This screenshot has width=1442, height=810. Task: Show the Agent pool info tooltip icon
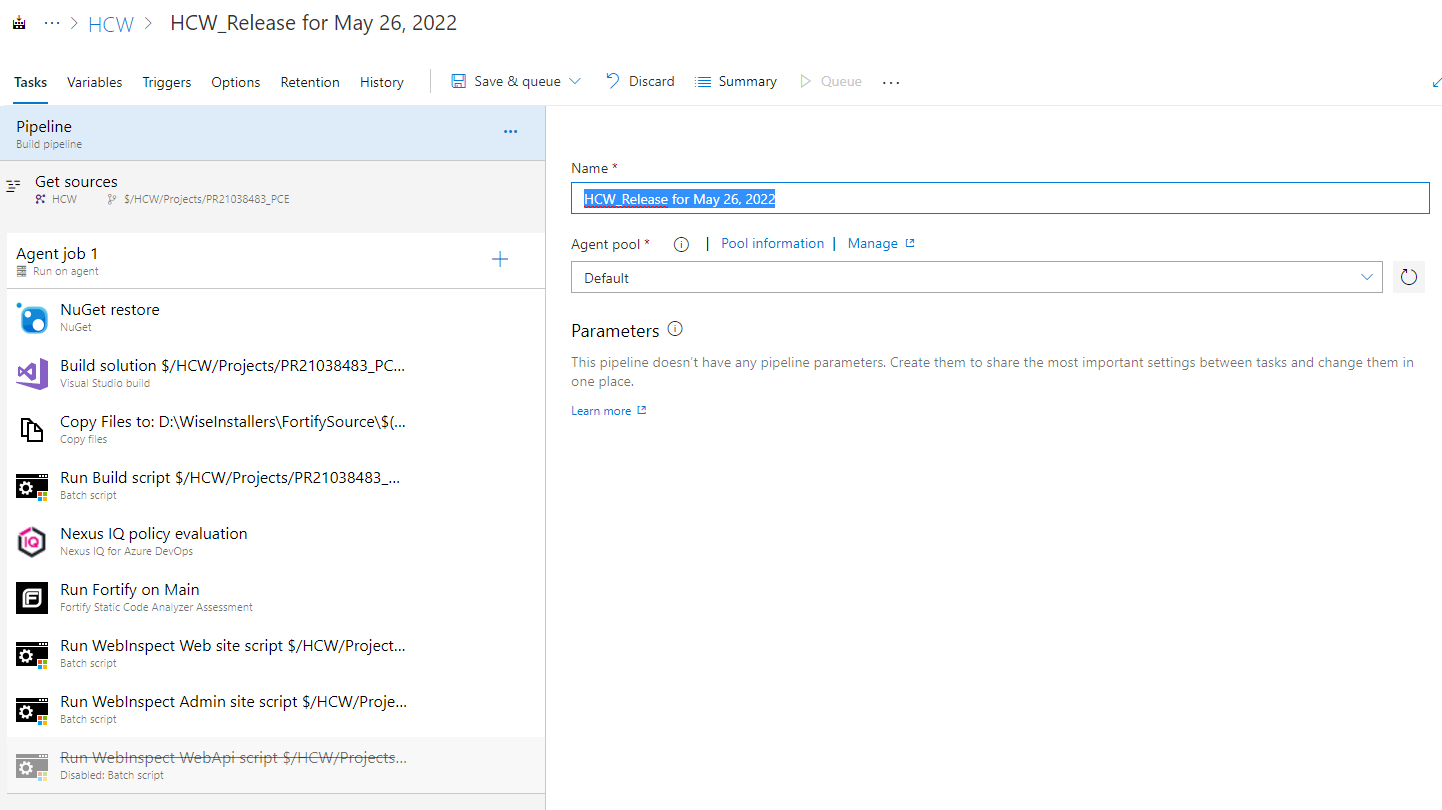681,244
